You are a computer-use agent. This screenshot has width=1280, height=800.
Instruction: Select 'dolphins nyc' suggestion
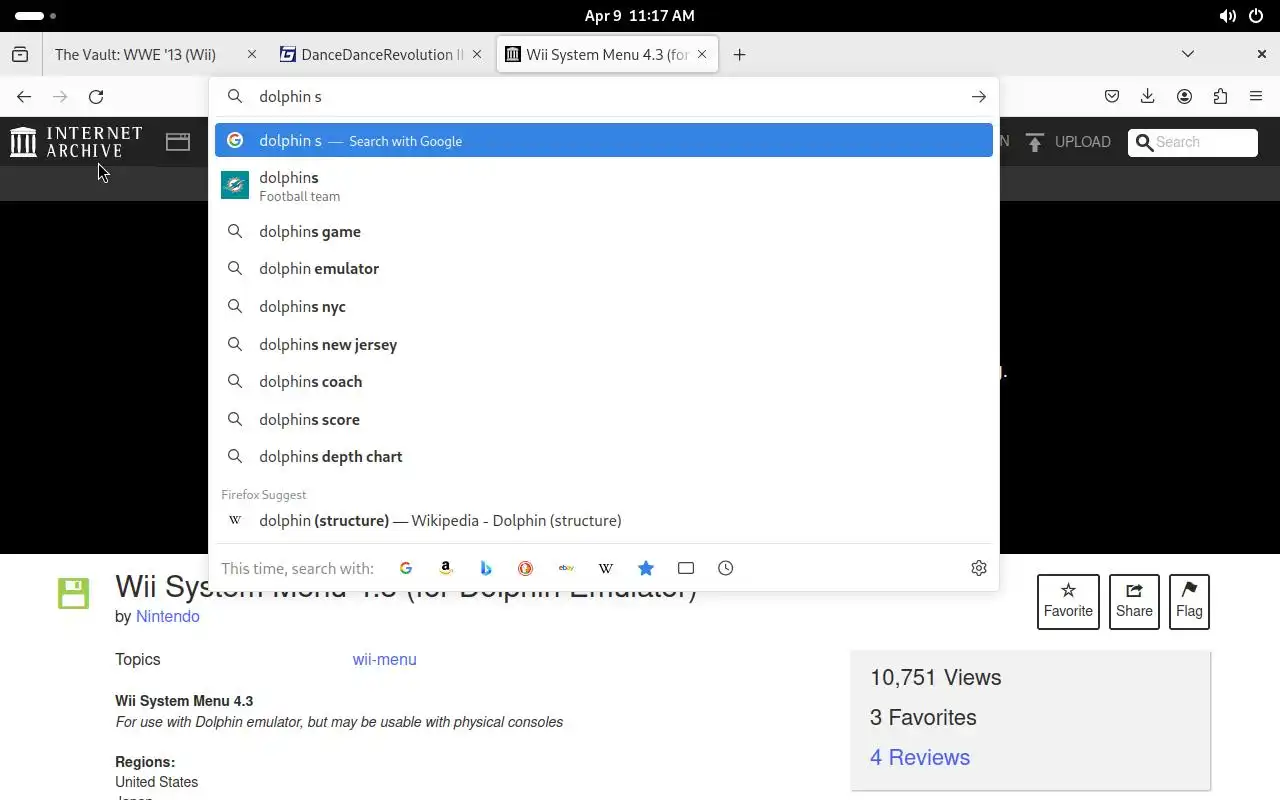604,306
